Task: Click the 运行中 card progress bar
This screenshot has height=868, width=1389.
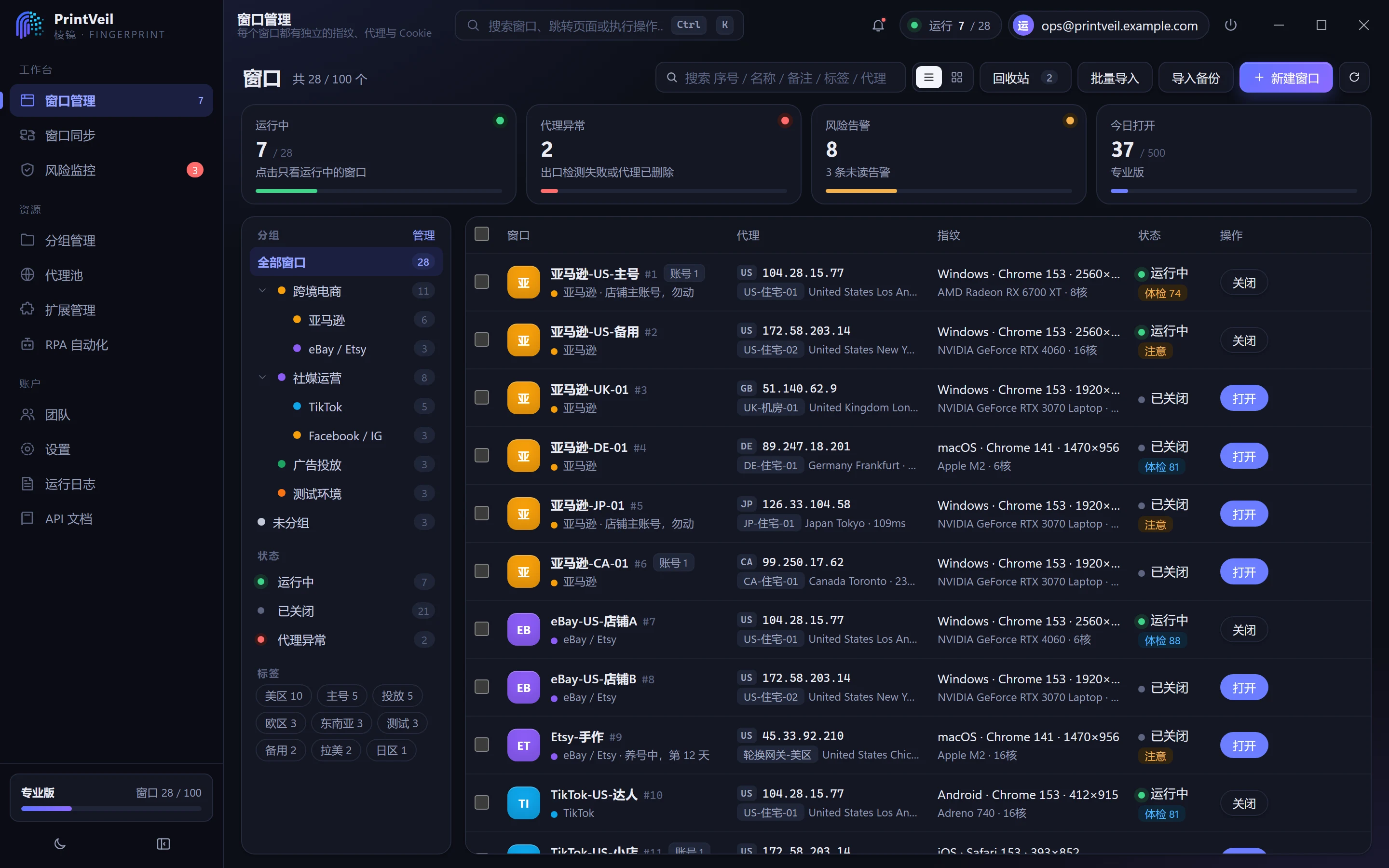Action: (378, 190)
